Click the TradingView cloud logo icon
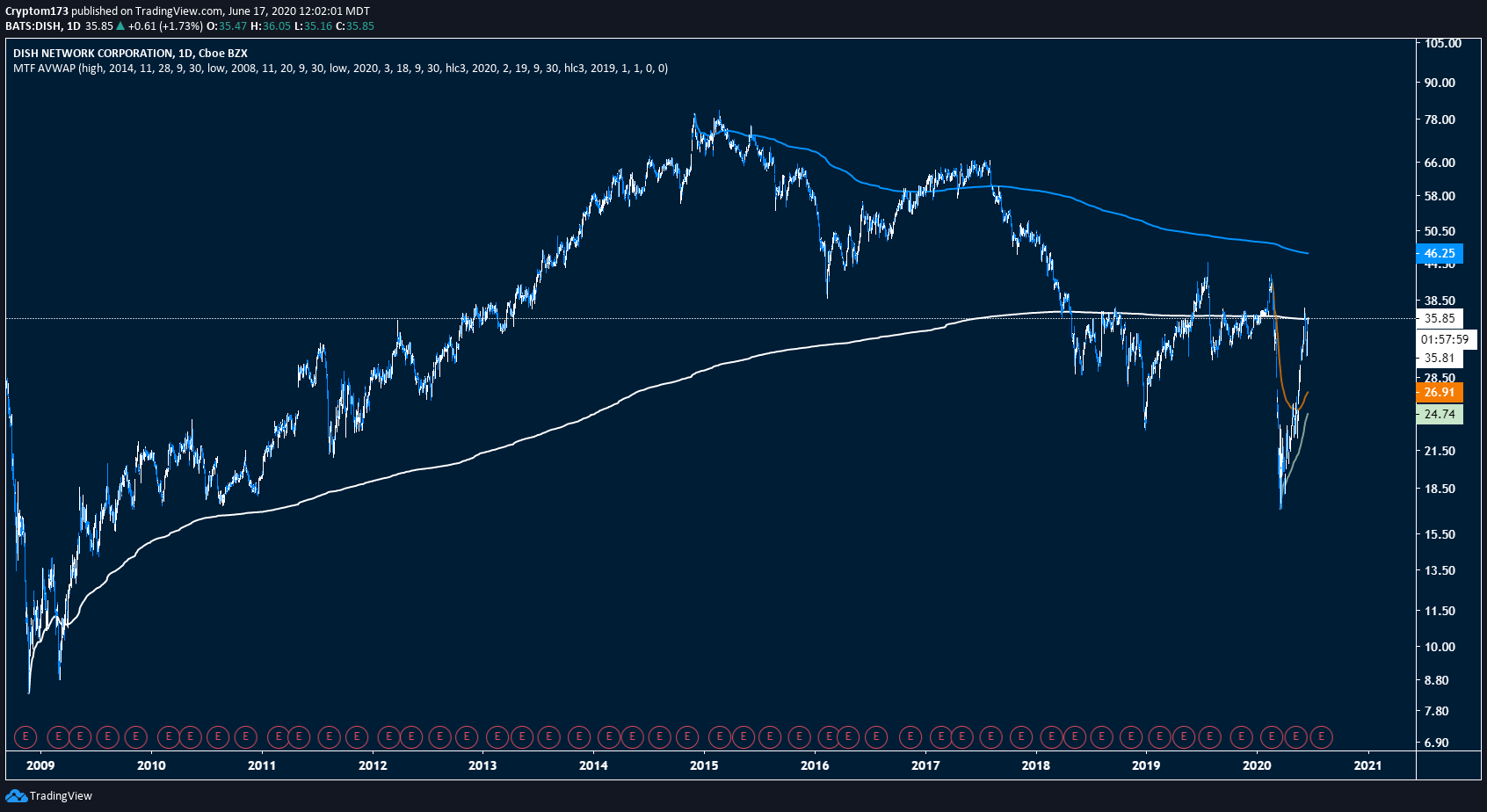The width and height of the screenshot is (1487, 812). (x=16, y=795)
